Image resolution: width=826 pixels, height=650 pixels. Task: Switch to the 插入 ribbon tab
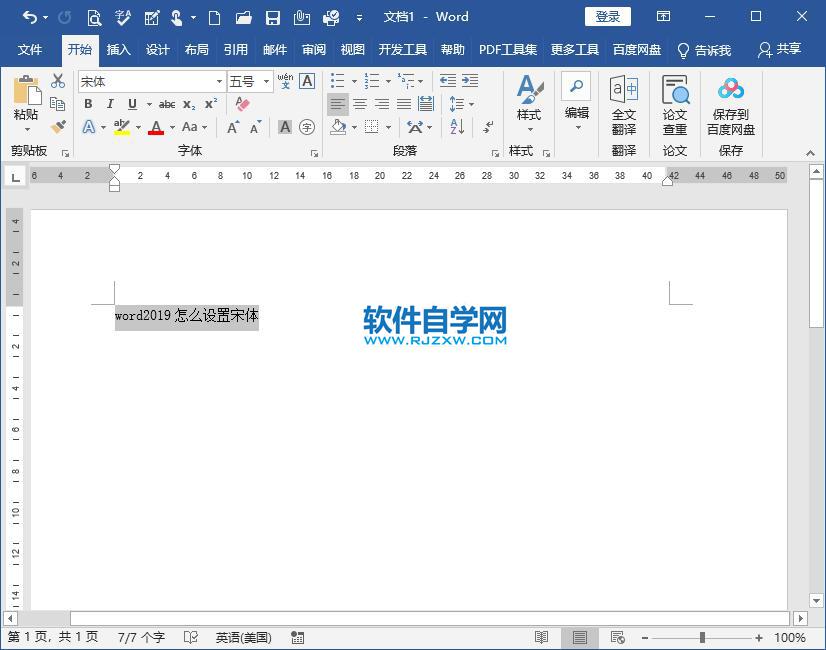coord(119,49)
